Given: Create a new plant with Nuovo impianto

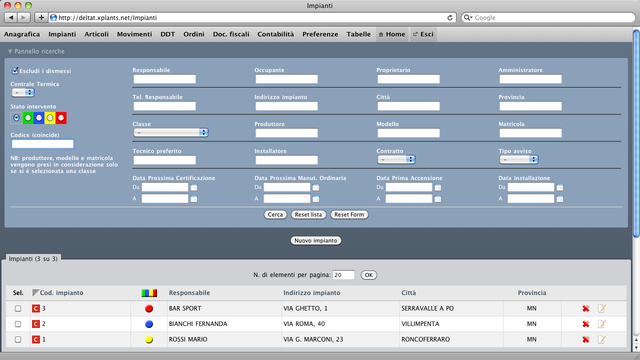Looking at the screenshot, I should 316,241.
